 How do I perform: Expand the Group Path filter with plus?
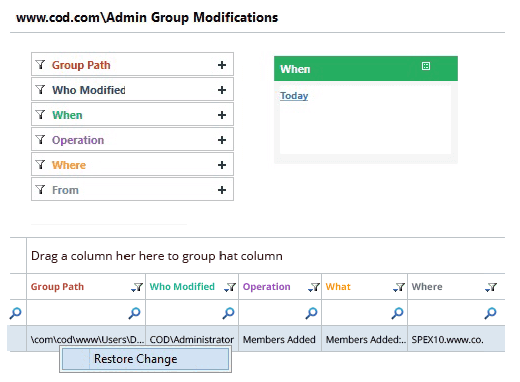tap(222, 65)
